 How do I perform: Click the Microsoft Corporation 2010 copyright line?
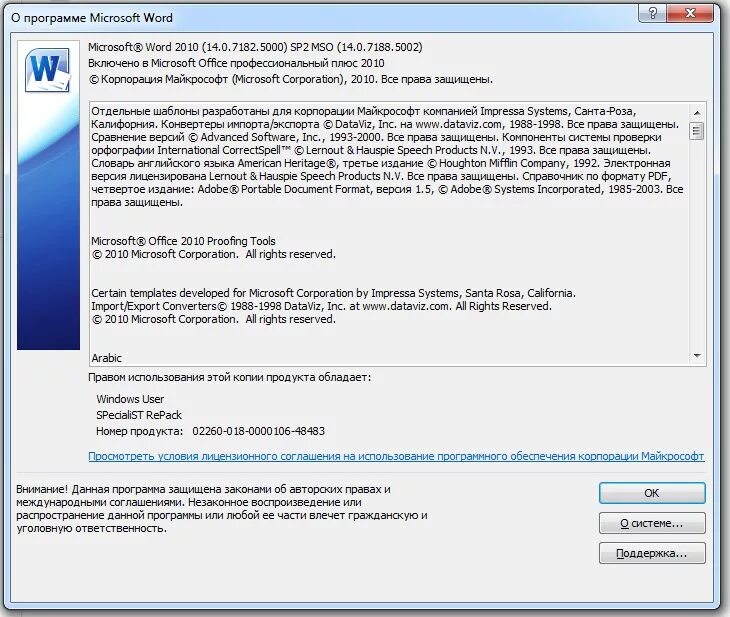291,79
